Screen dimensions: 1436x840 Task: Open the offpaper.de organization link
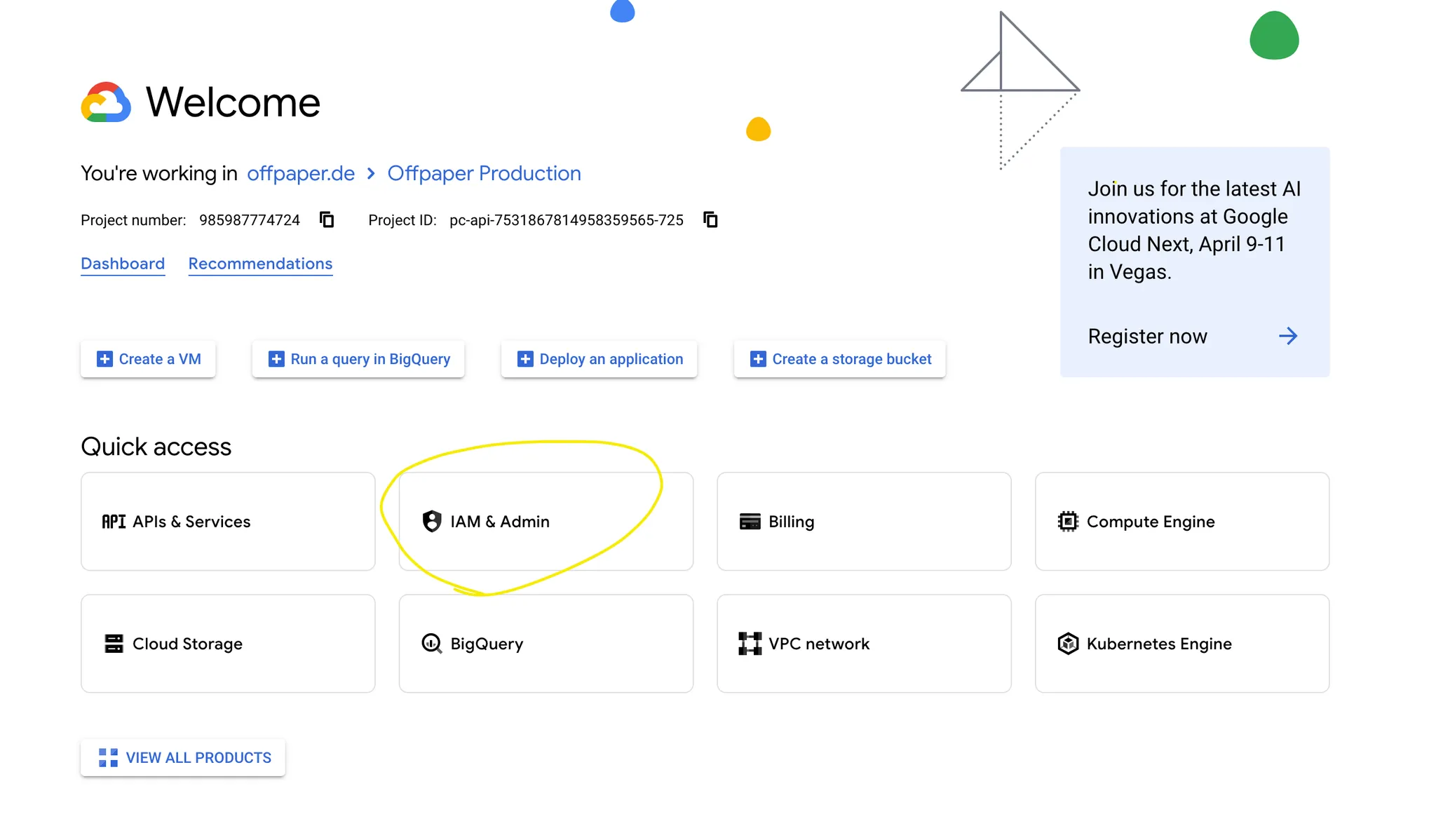(x=301, y=173)
